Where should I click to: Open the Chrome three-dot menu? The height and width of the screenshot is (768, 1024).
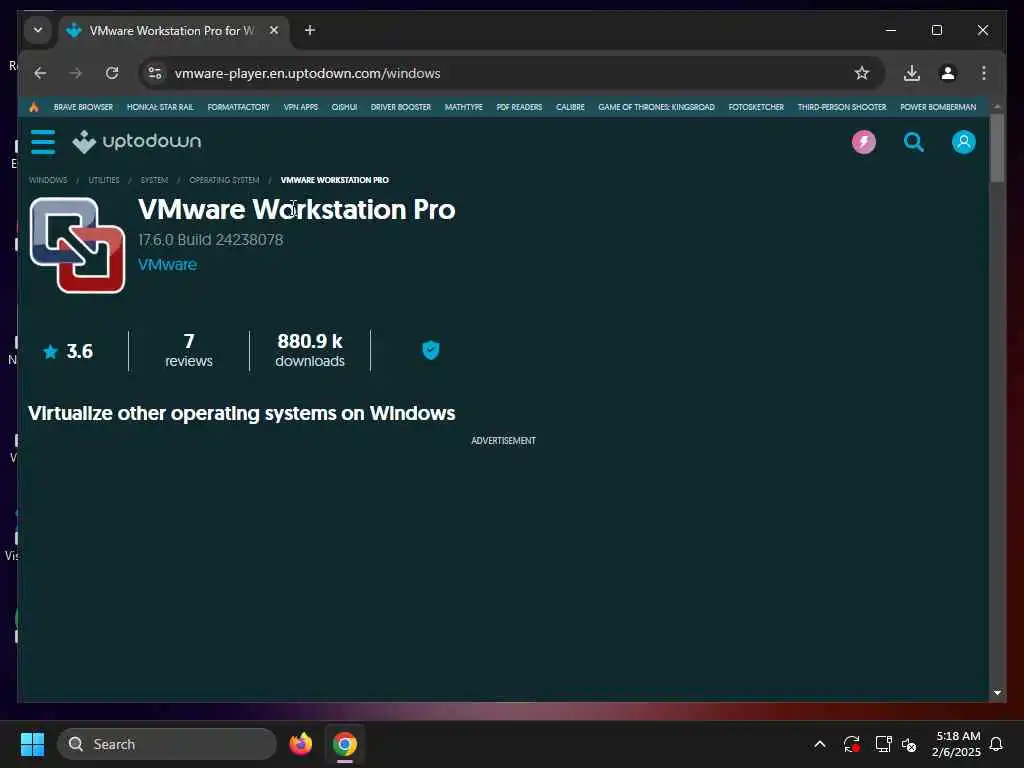point(984,73)
